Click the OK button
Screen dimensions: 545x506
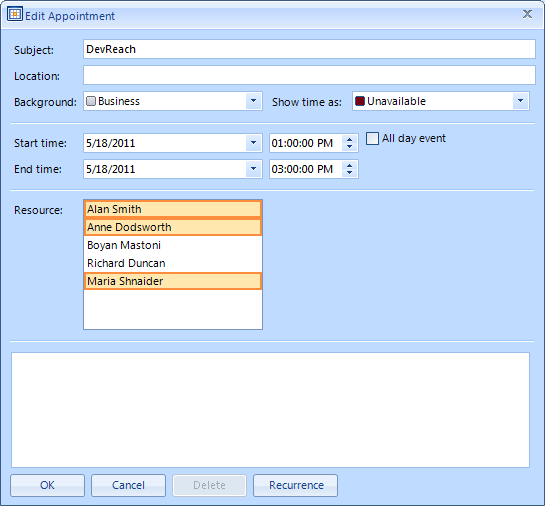[48, 485]
